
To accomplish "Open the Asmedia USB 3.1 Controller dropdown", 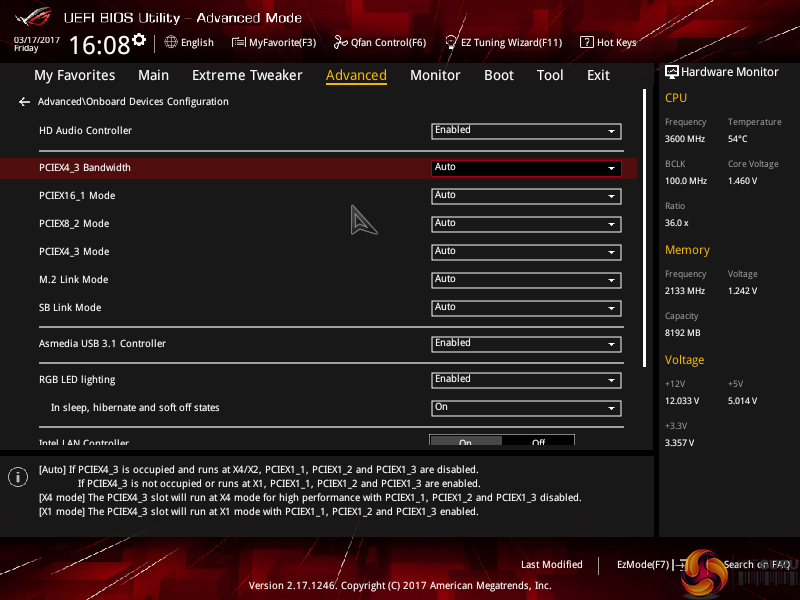I will (x=526, y=344).
